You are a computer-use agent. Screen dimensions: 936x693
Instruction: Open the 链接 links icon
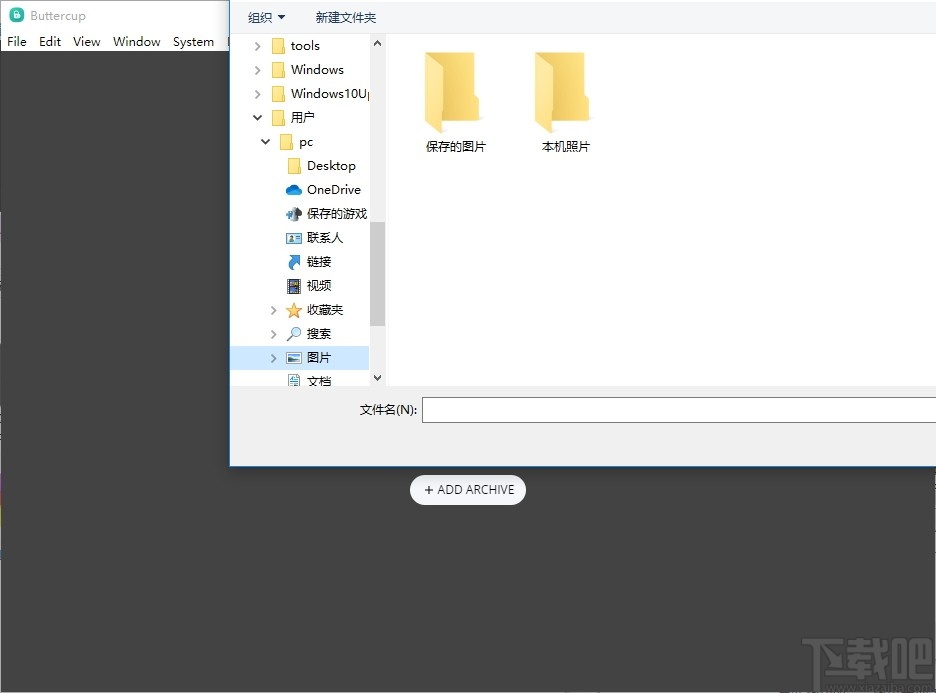point(295,261)
